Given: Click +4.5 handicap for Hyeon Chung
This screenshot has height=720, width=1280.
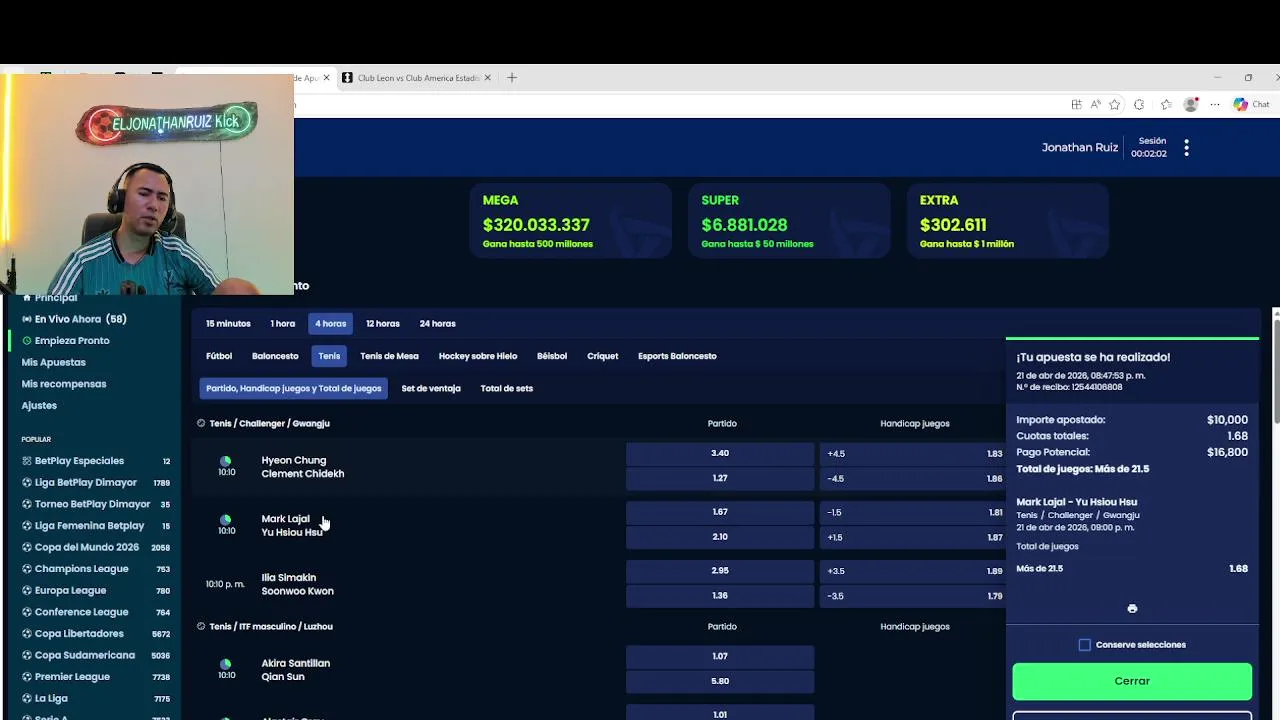Looking at the screenshot, I should tap(913, 453).
